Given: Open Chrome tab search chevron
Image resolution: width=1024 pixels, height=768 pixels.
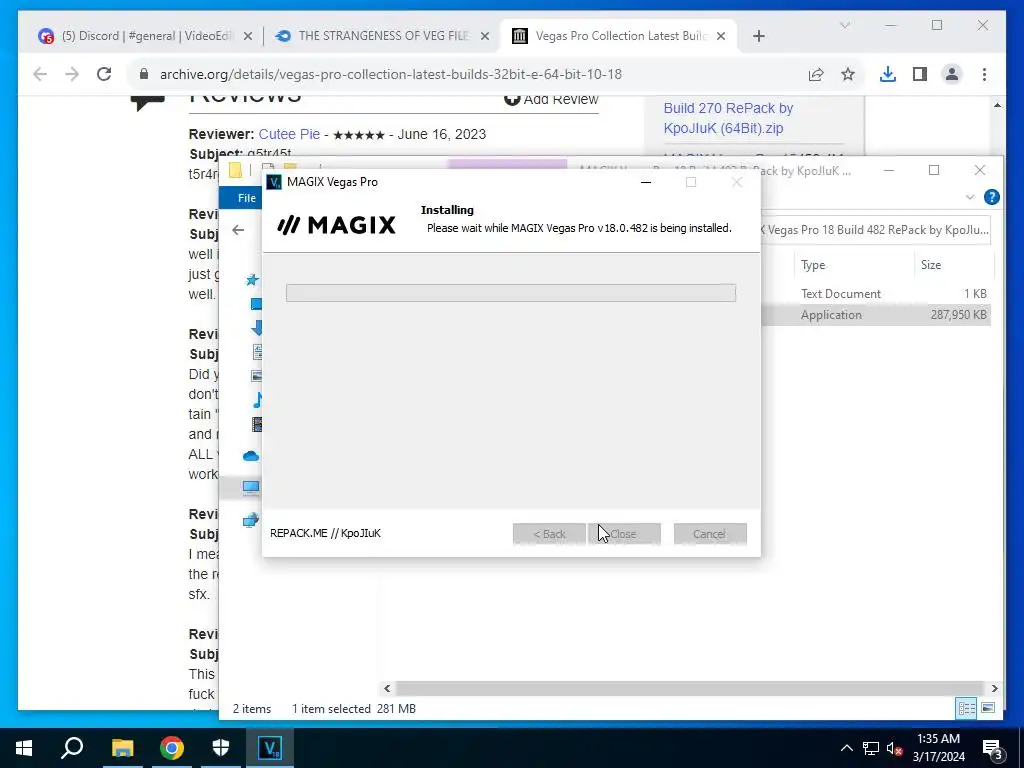Looking at the screenshot, I should [844, 25].
